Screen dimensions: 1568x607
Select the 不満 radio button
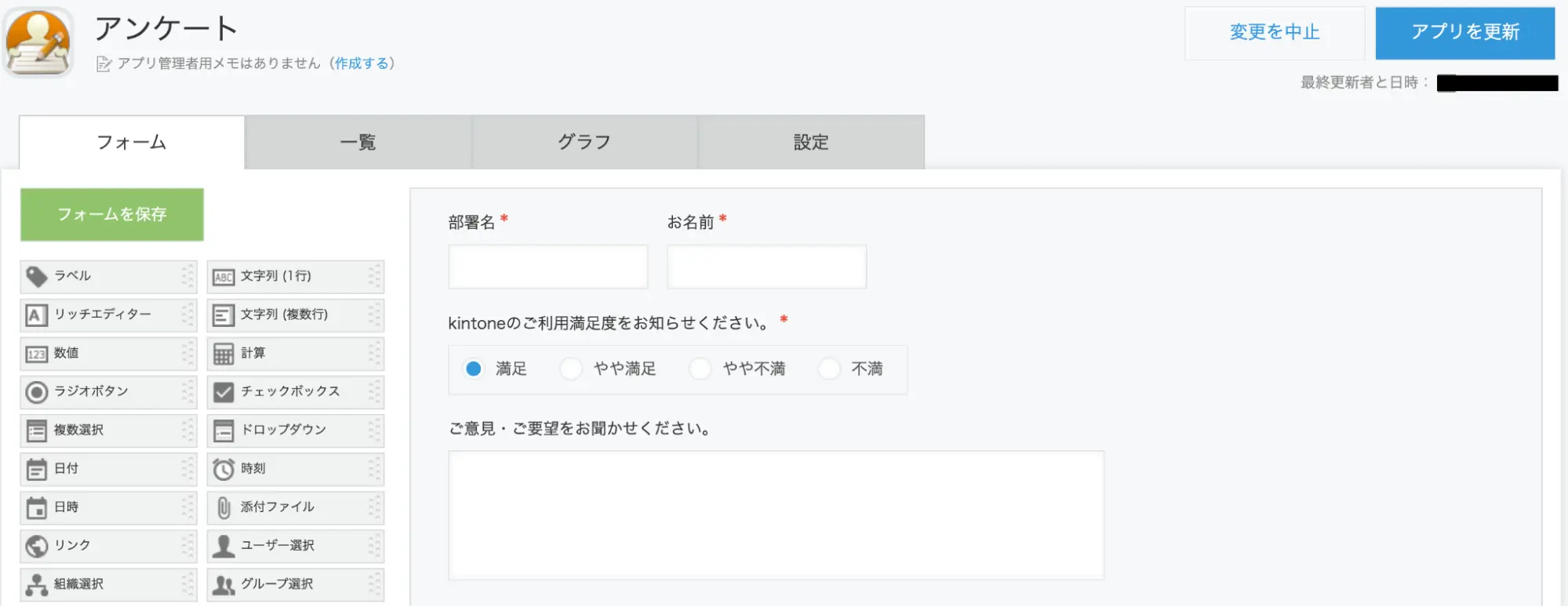pos(829,369)
